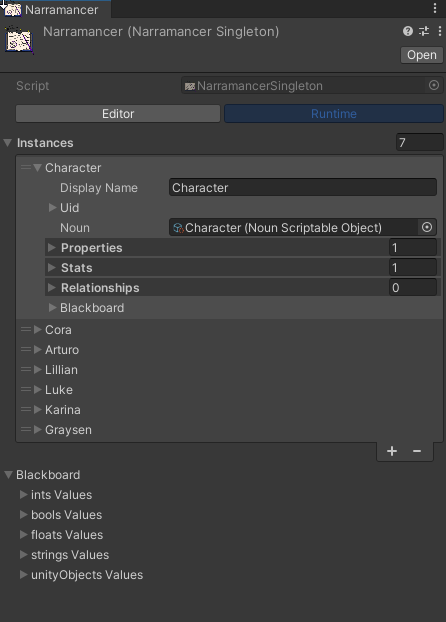The image size is (446, 622).
Task: Expand the Arturo instance
Action: 38,349
